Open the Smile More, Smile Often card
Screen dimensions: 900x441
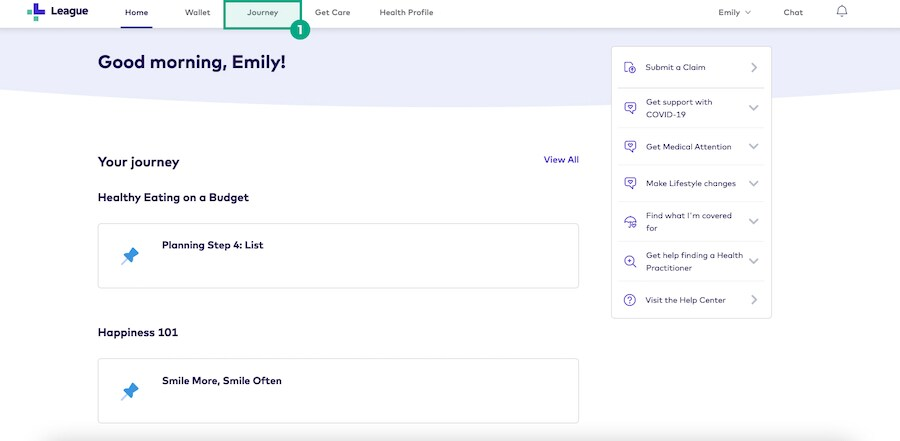(x=338, y=390)
